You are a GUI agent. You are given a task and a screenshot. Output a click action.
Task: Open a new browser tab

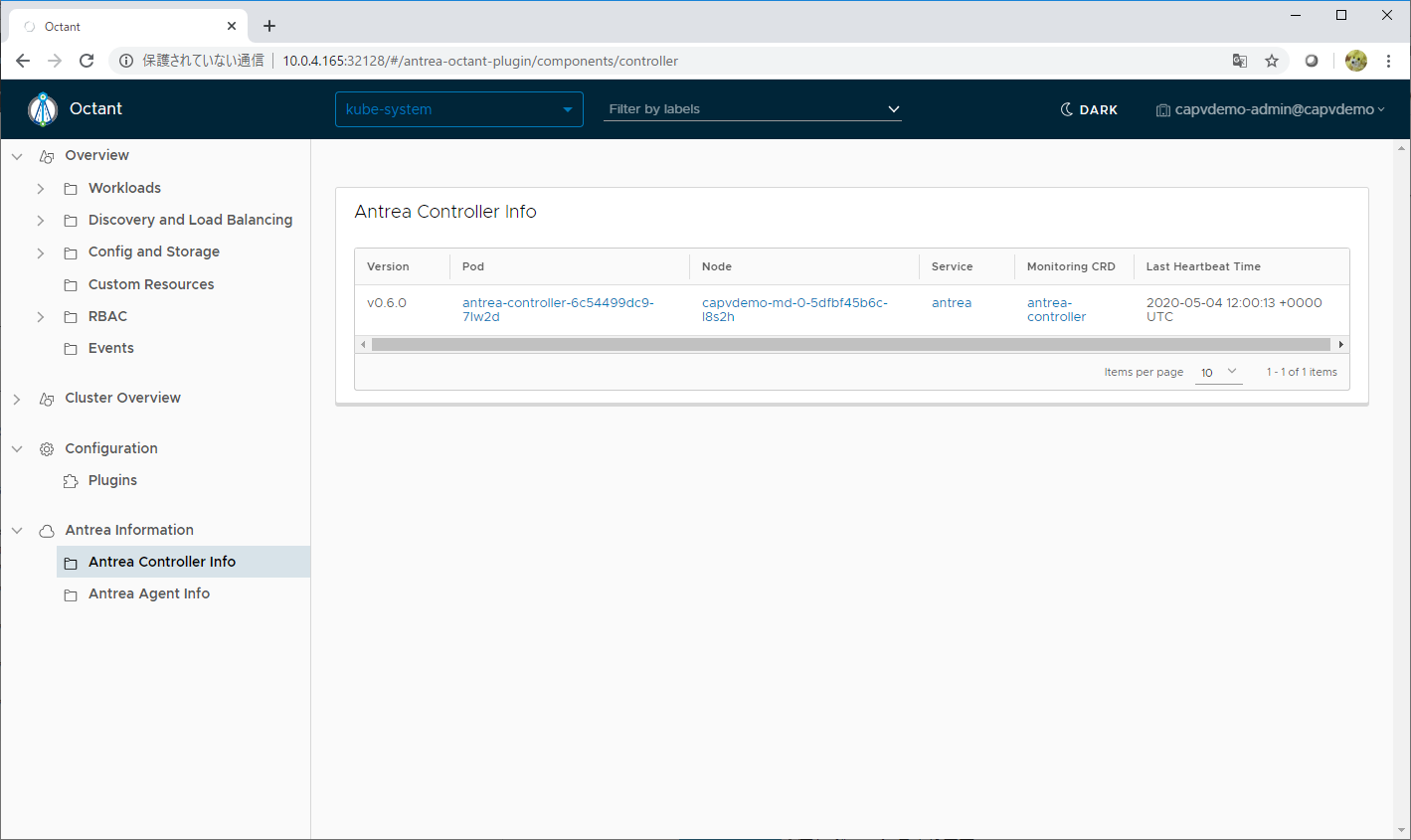click(x=269, y=26)
